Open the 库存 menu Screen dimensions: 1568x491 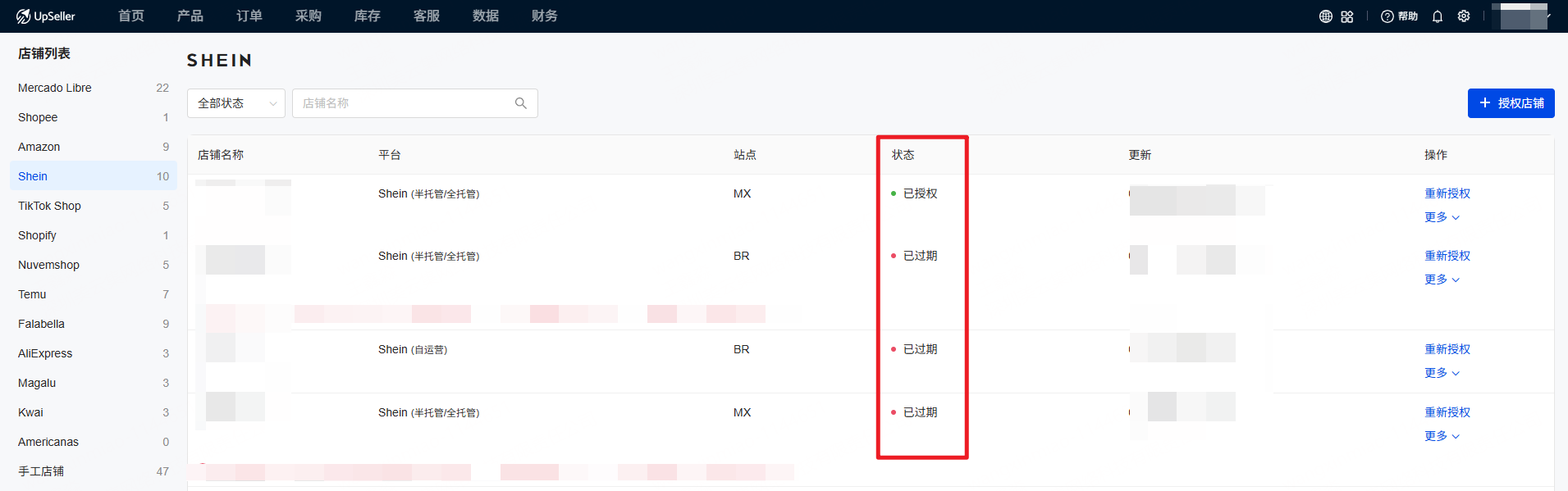[x=368, y=16]
